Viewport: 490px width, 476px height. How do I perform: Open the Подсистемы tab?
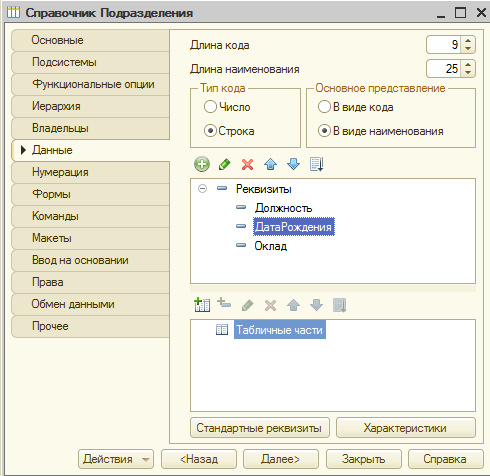90,62
